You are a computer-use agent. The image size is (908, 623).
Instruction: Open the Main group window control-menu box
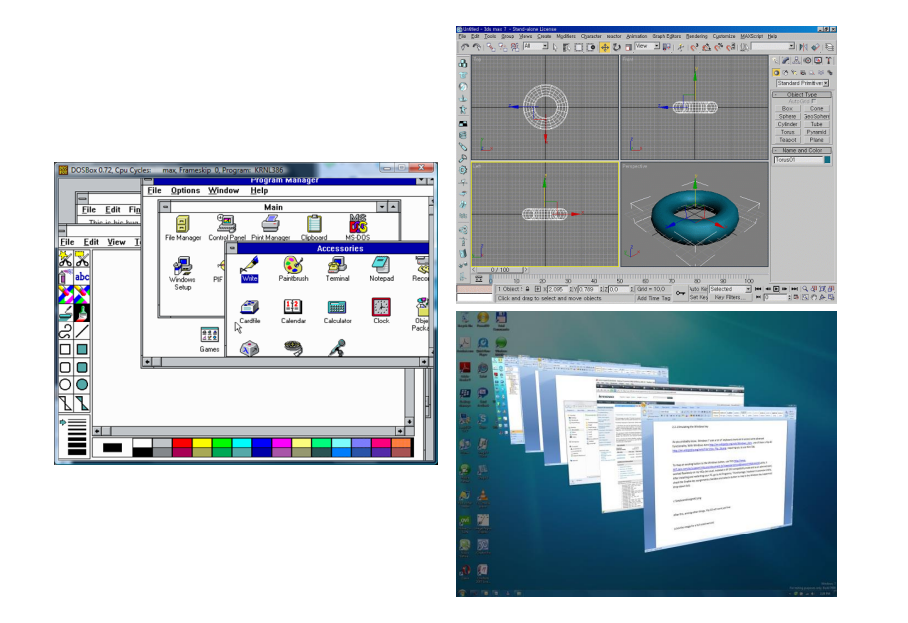coord(166,207)
